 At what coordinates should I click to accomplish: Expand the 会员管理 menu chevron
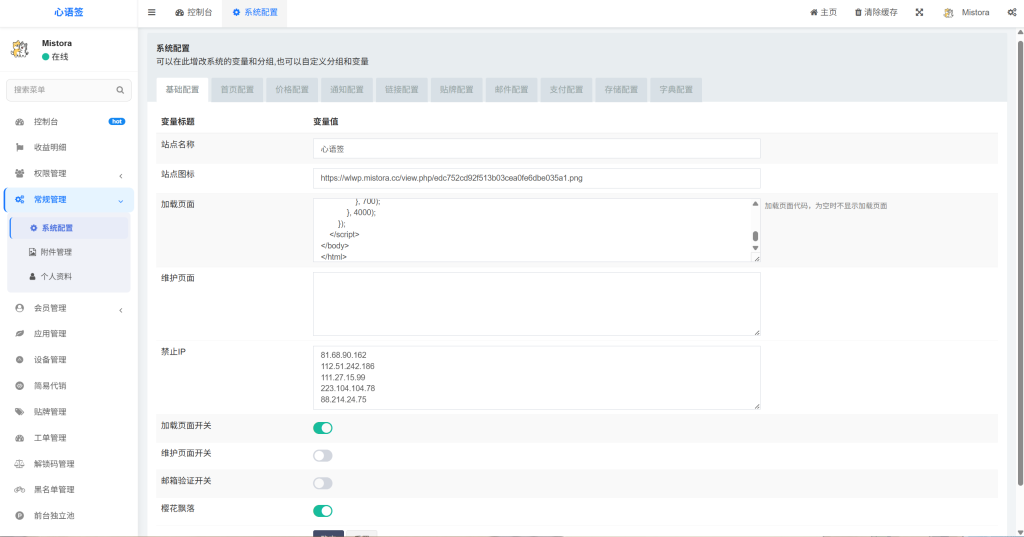(x=121, y=310)
